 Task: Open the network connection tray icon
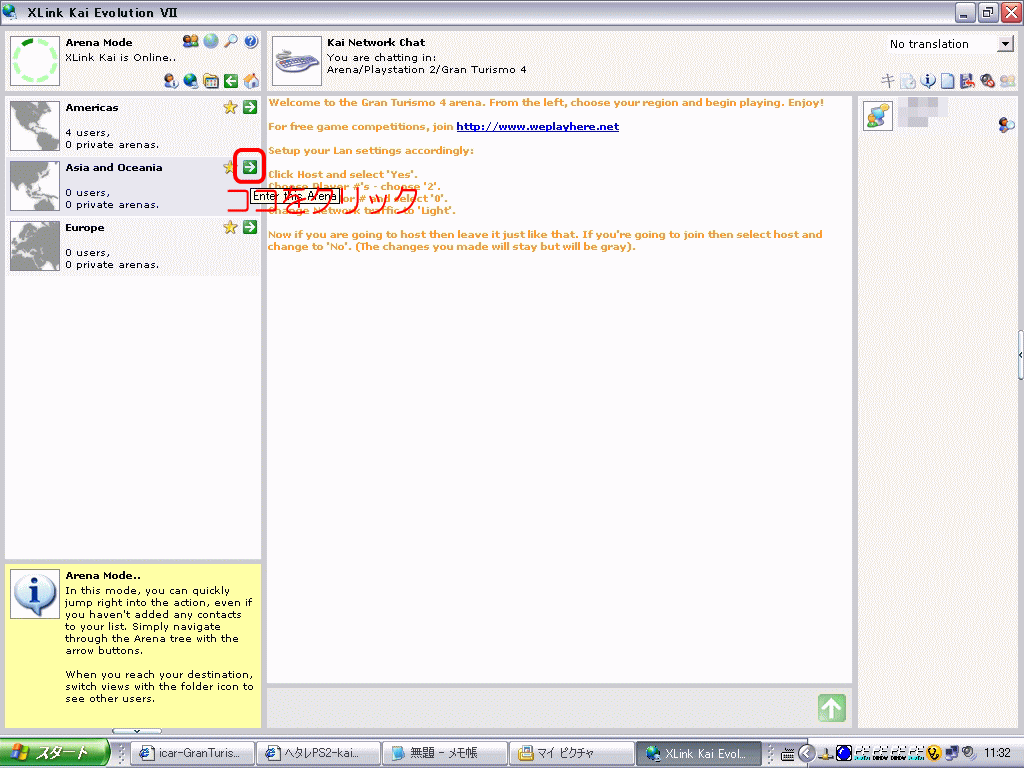[x=952, y=753]
